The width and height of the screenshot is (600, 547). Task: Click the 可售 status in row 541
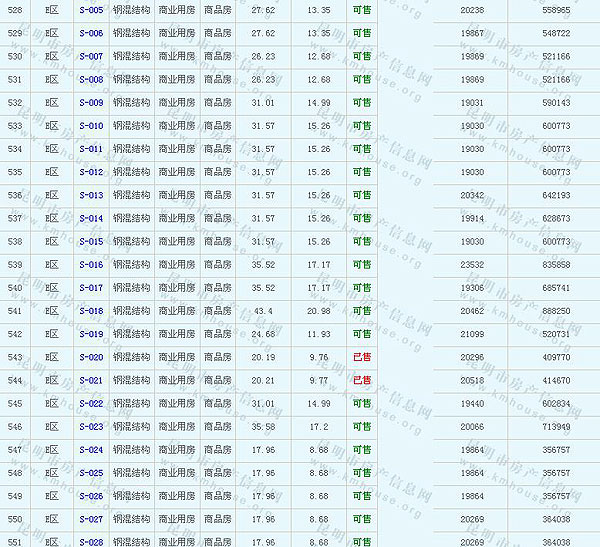(x=361, y=311)
